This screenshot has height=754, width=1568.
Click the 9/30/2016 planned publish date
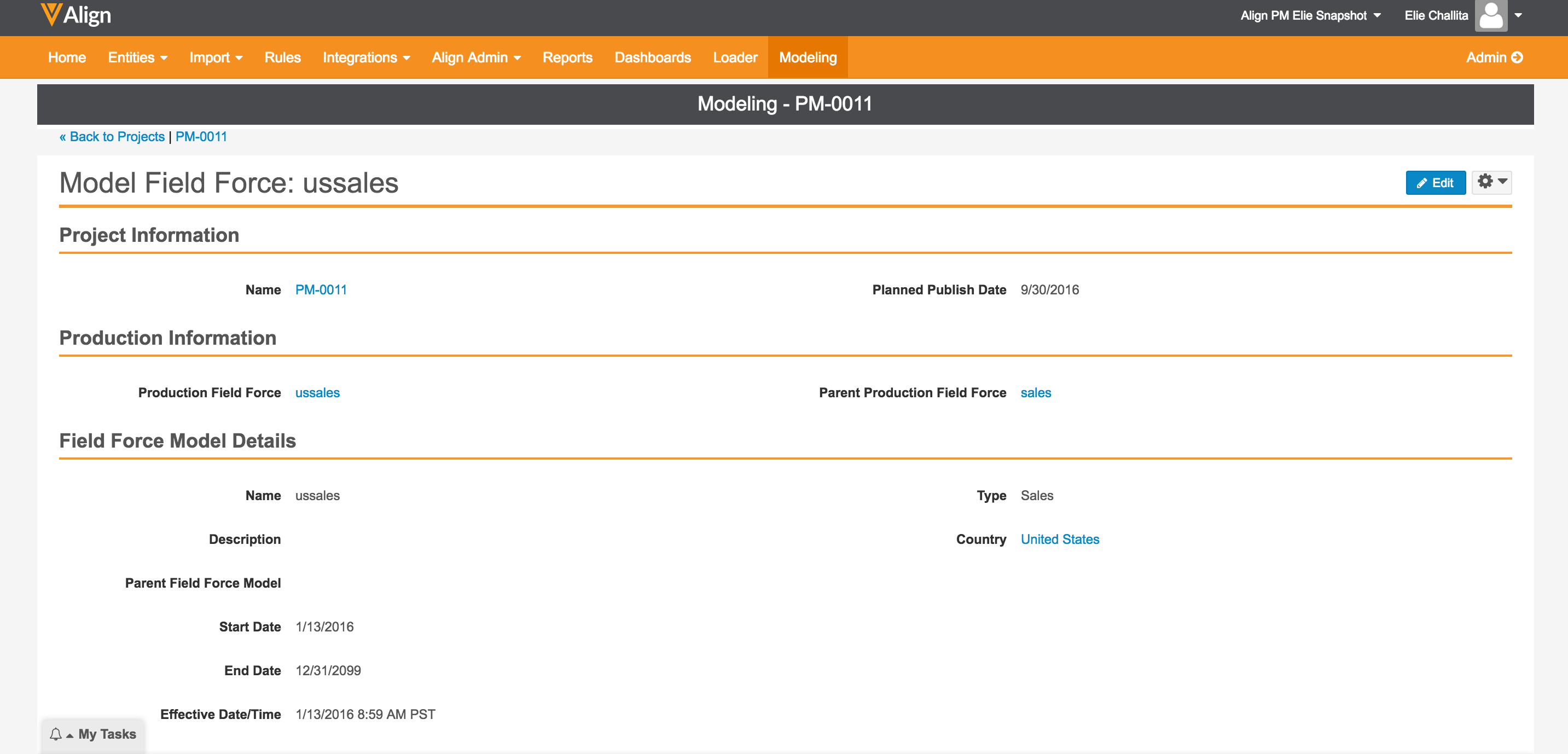(1049, 289)
